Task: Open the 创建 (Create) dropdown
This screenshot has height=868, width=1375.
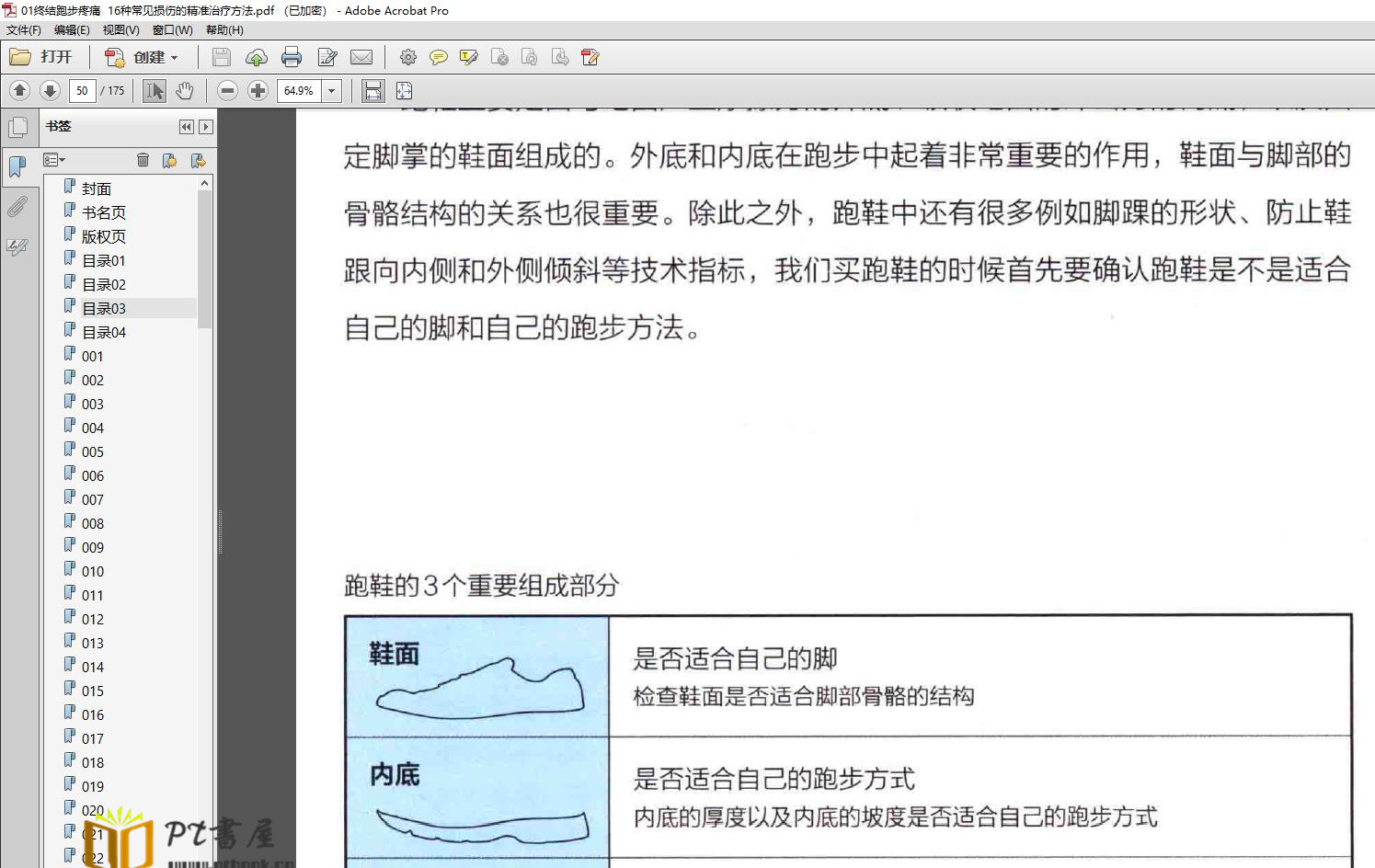Action: pos(141,57)
